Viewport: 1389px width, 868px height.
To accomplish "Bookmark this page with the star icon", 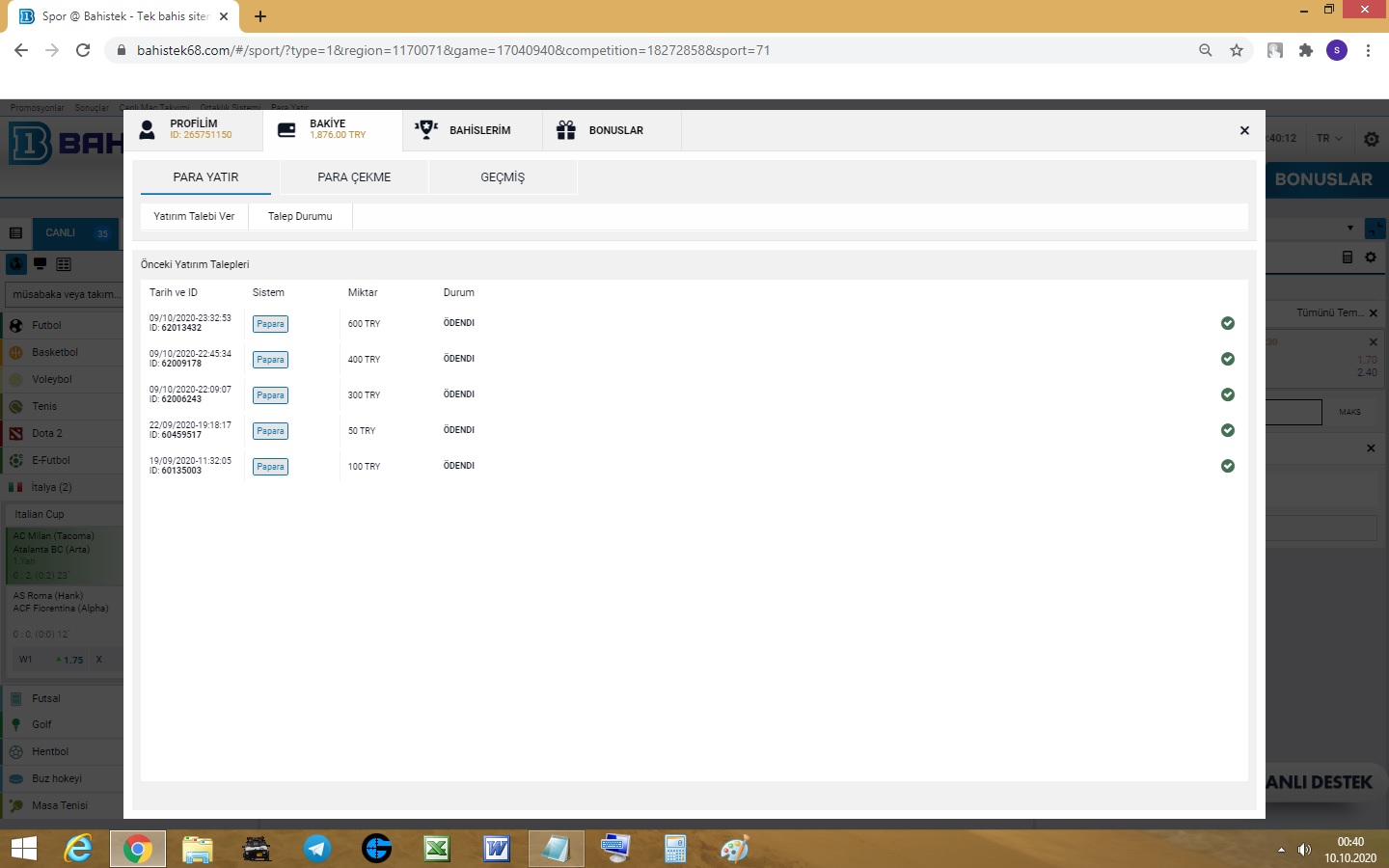I will pyautogui.click(x=1237, y=50).
